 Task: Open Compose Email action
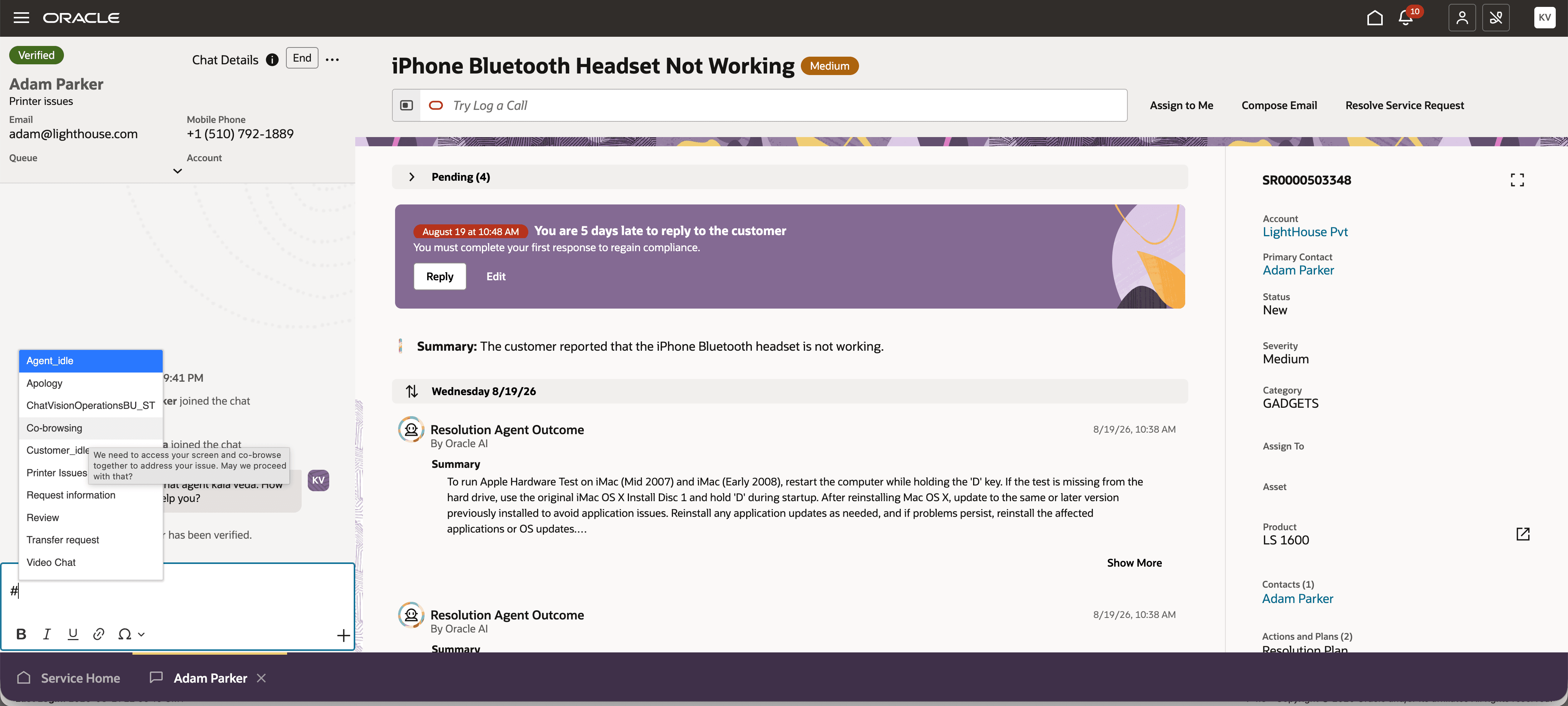(1279, 105)
